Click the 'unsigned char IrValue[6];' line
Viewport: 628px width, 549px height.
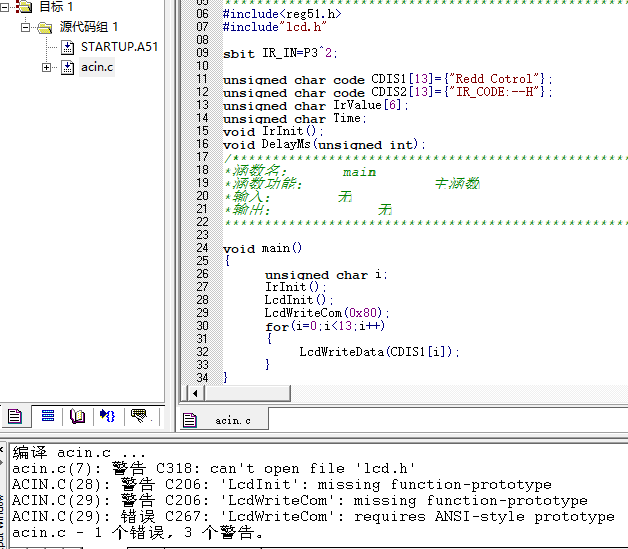tap(316, 105)
